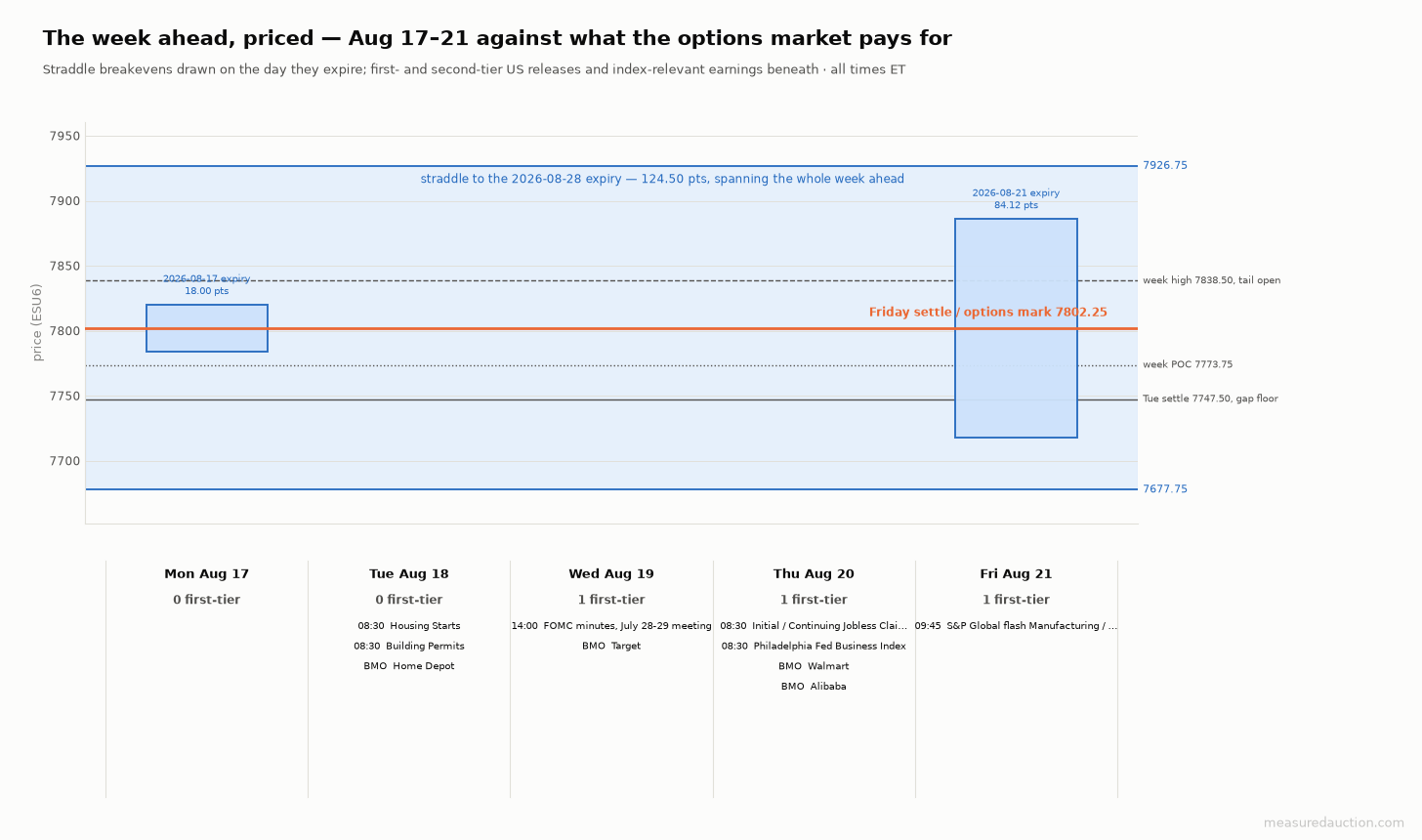
Task: Click the 7677.75 lower breakeven label
Action: click(1165, 489)
